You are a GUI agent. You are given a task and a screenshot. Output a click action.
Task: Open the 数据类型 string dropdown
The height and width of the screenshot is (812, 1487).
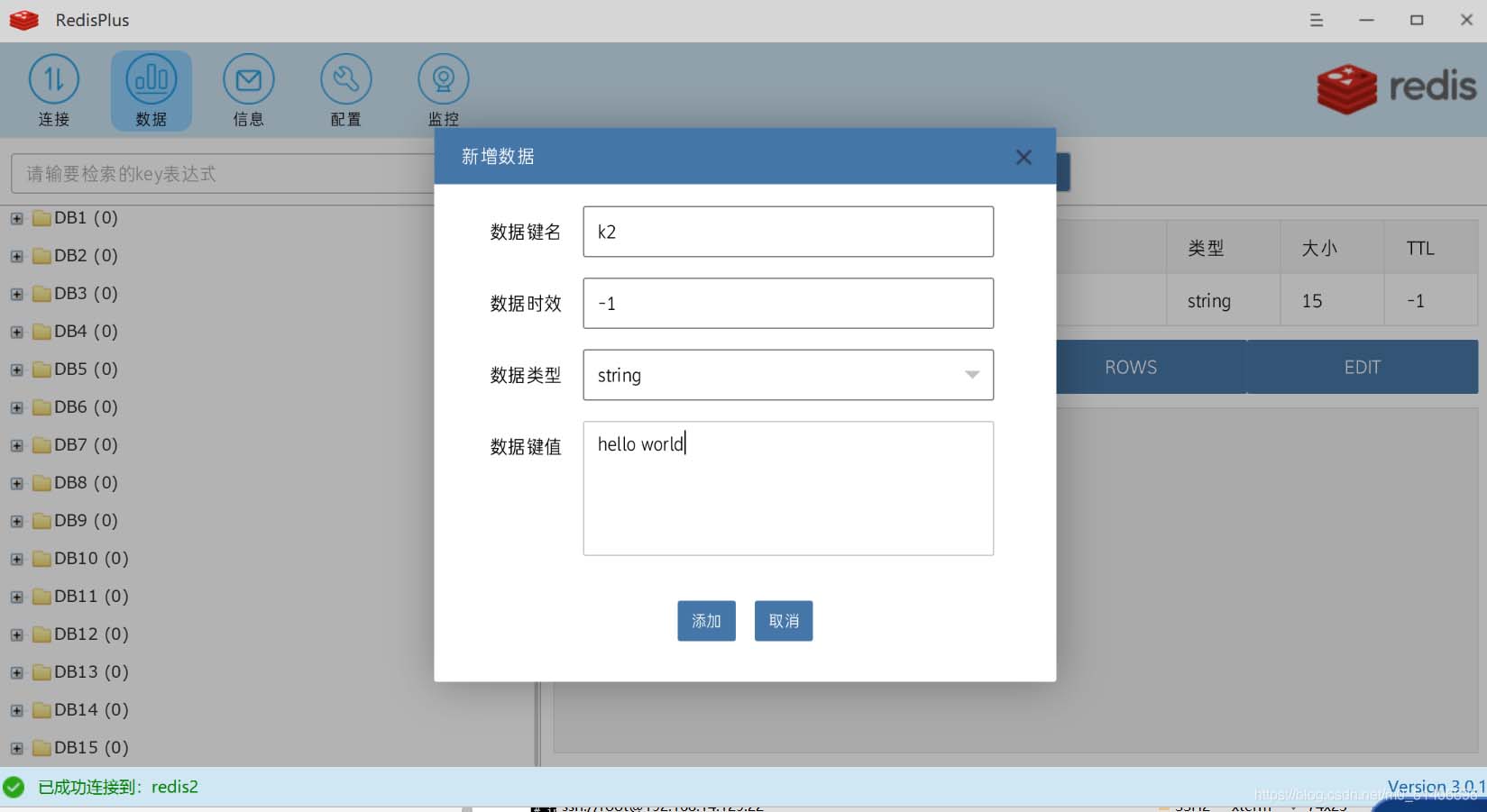(788, 375)
